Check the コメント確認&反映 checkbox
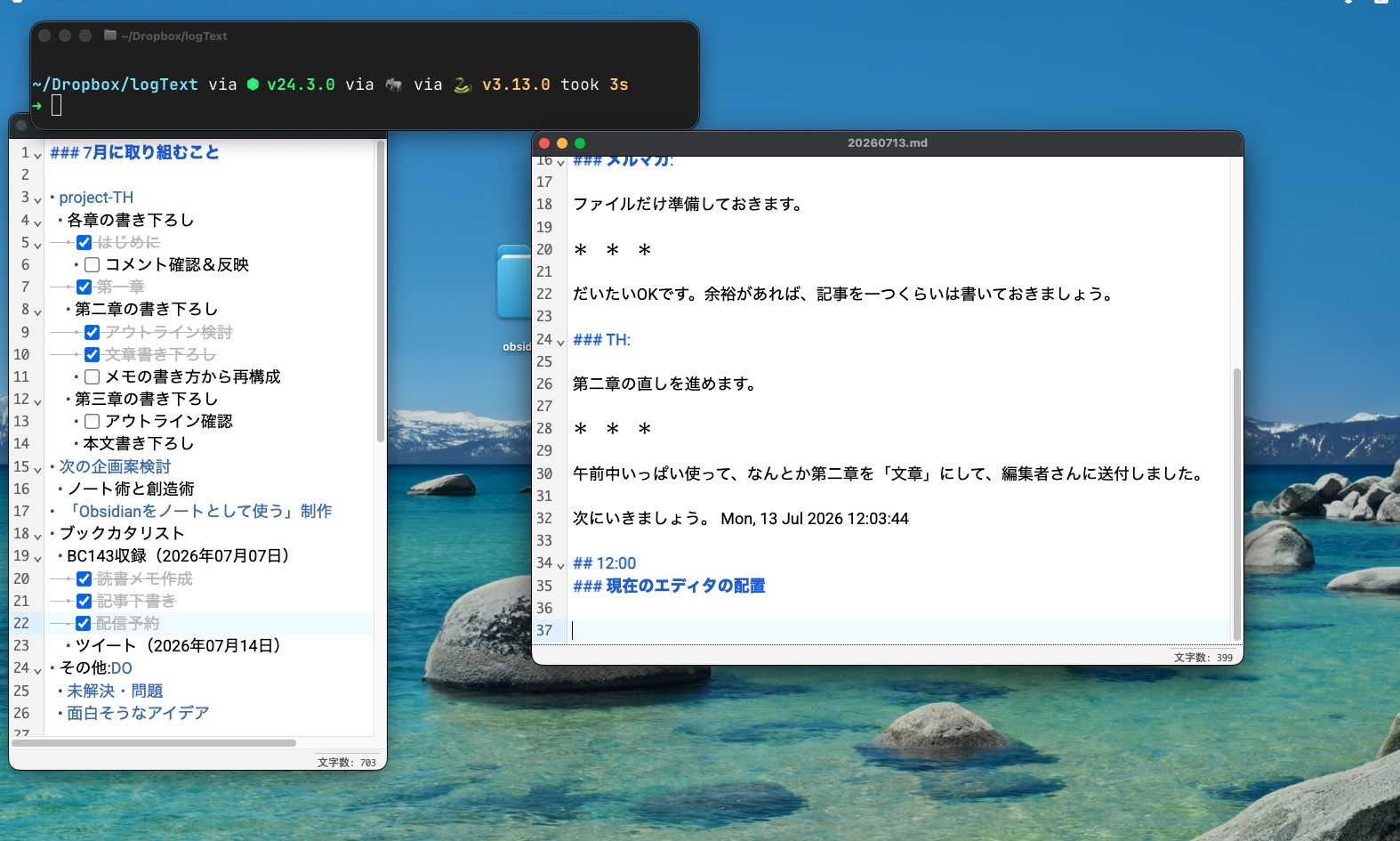Screen dimensions: 1400x841 tap(93, 264)
